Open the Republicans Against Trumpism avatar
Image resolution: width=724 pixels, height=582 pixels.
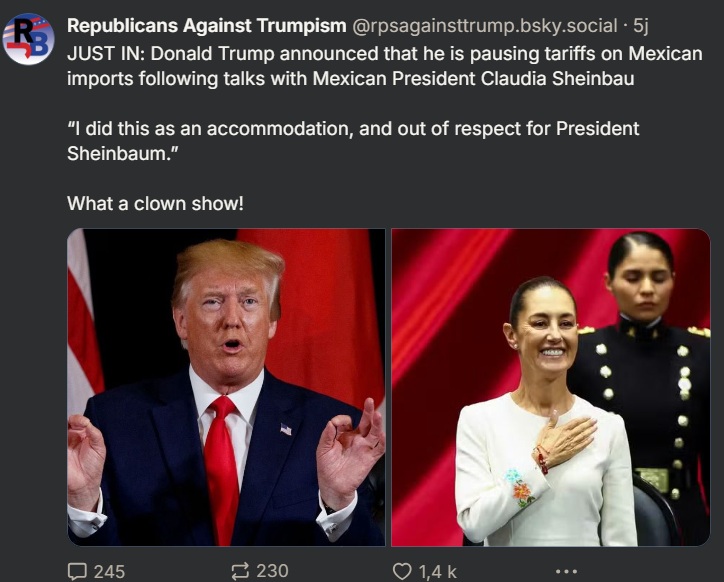(x=28, y=39)
